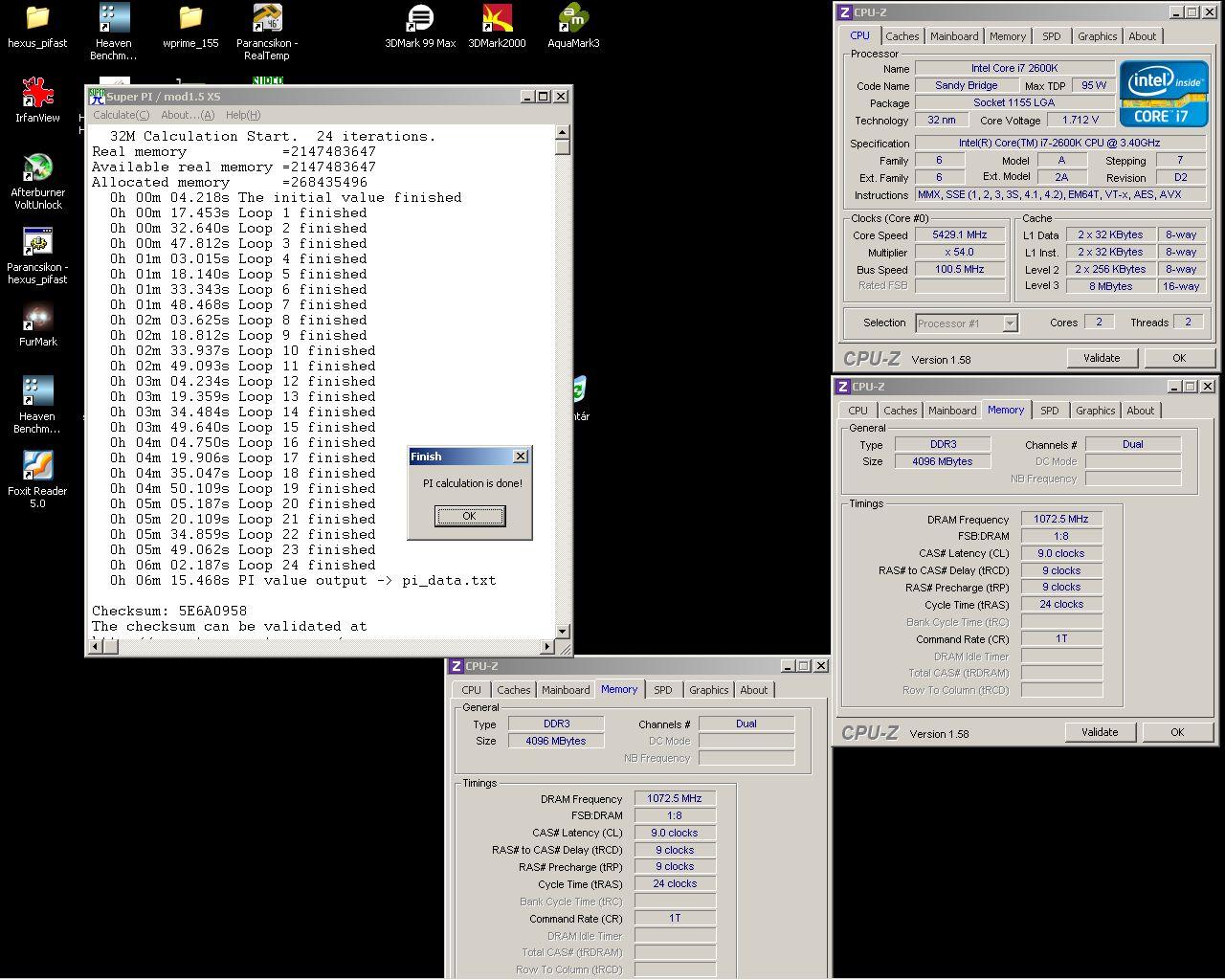The height and width of the screenshot is (980, 1225).
Task: Open About tab in top CPU-Z window
Action: (1142, 36)
